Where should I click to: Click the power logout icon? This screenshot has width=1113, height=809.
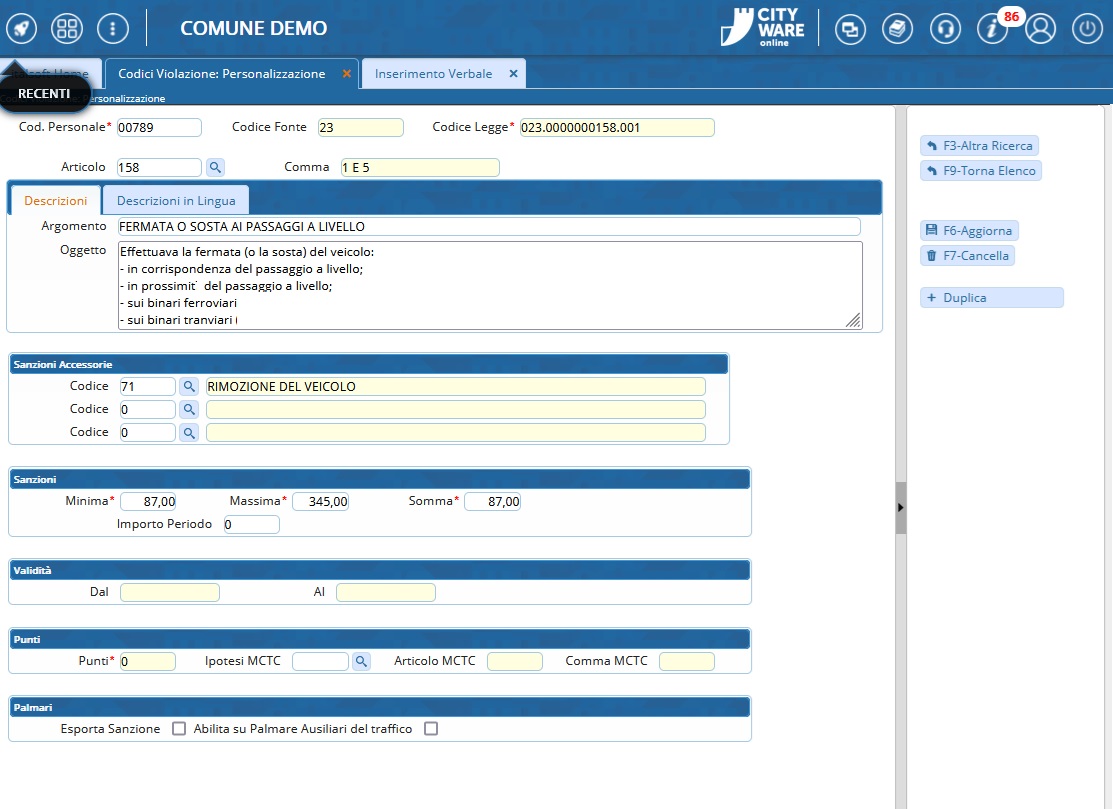[x=1088, y=29]
